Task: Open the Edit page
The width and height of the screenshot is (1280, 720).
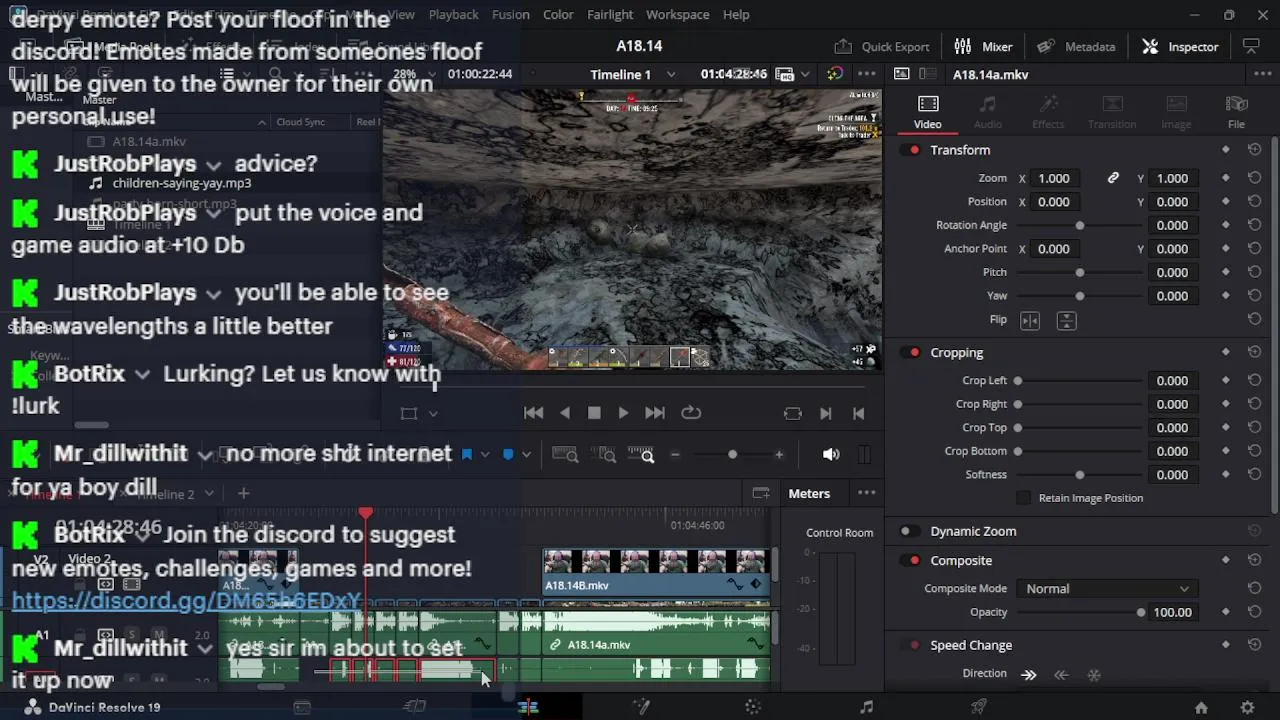Action: 528,707
